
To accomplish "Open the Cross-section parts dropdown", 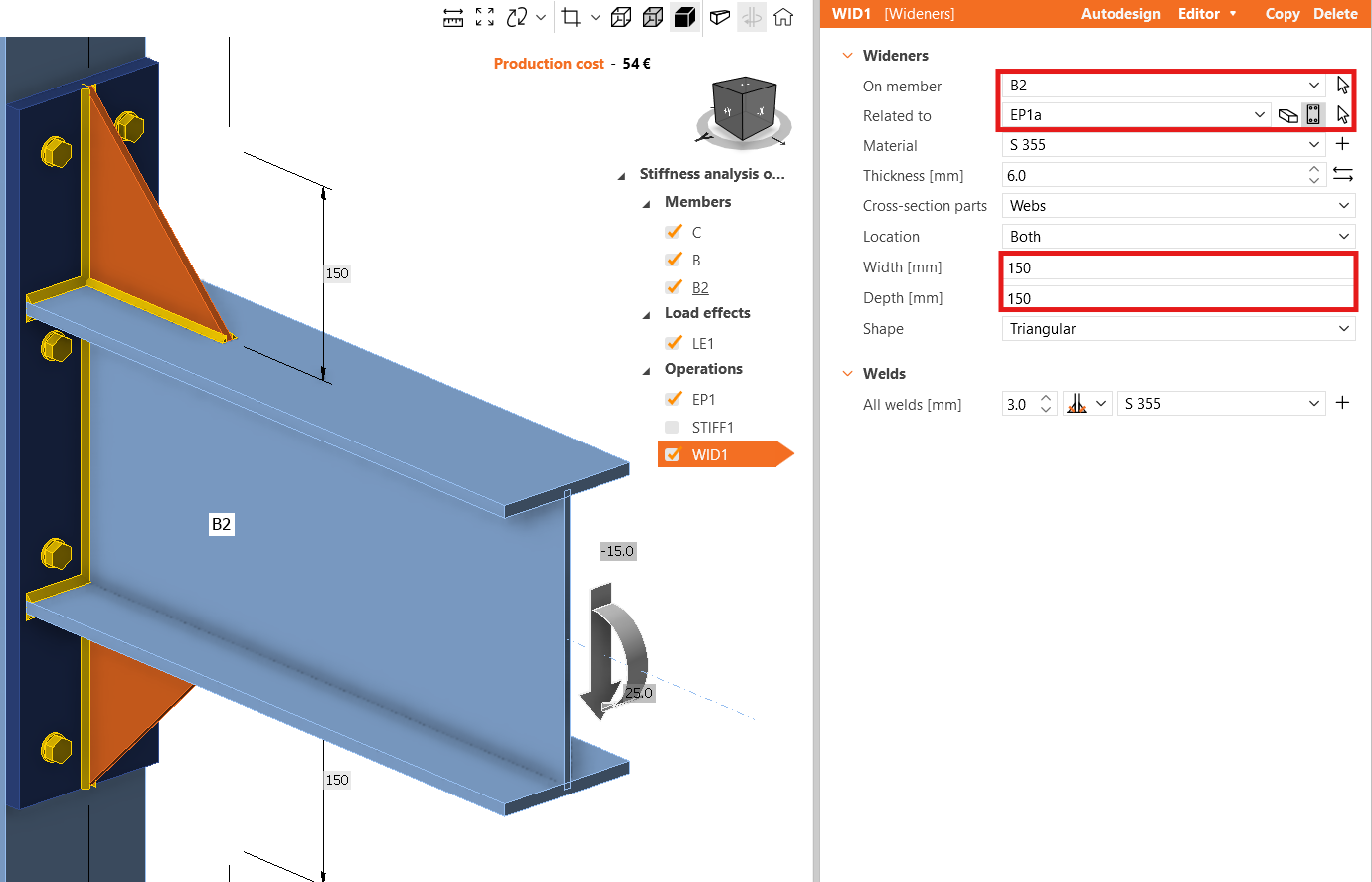I will [1178, 206].
